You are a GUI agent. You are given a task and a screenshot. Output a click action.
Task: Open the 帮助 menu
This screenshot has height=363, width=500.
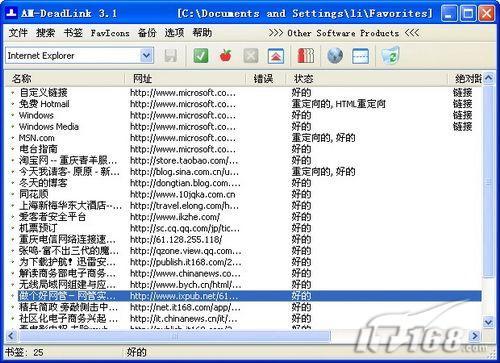coord(202,33)
